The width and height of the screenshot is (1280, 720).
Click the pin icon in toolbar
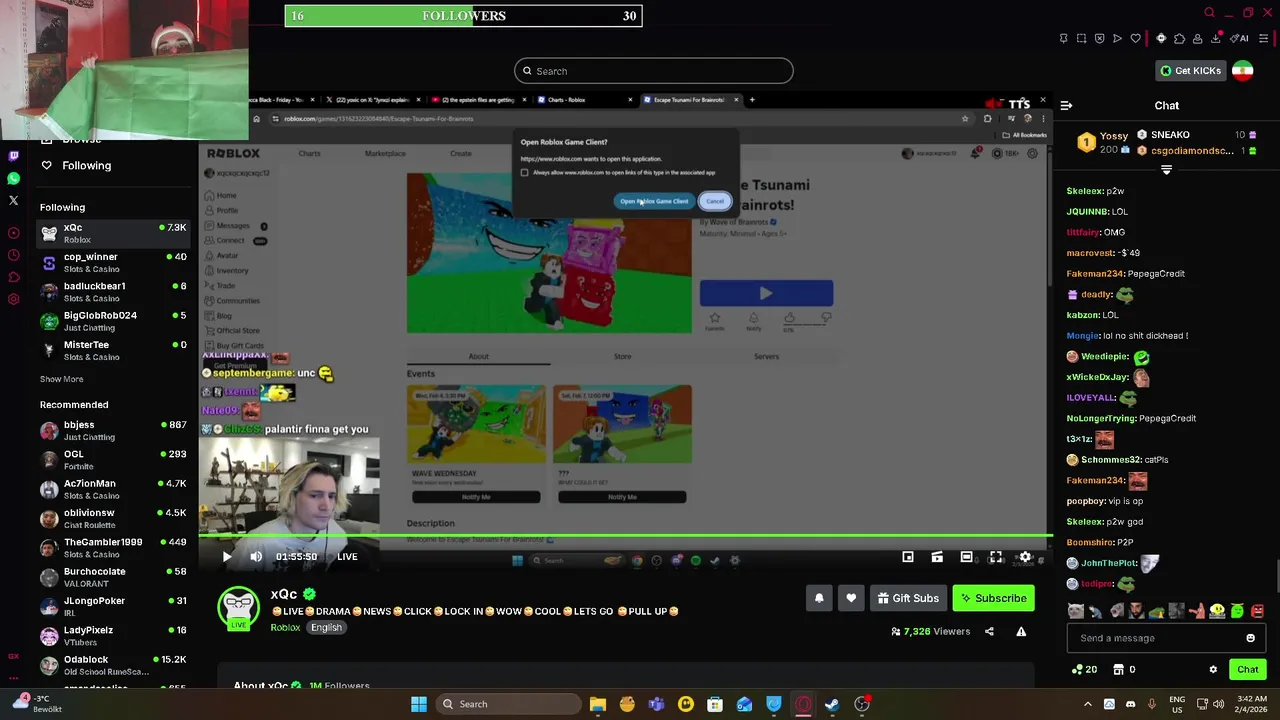[x=1063, y=39]
